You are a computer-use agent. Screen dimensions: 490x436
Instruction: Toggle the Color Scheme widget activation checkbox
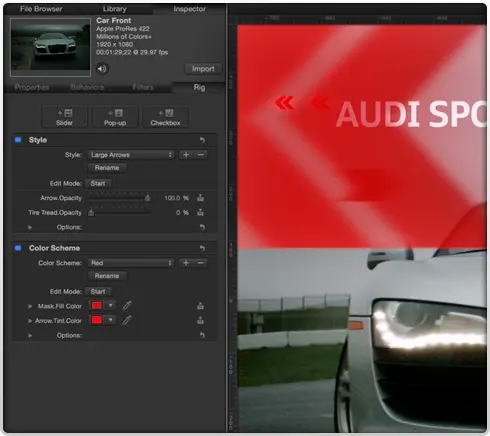[18, 248]
